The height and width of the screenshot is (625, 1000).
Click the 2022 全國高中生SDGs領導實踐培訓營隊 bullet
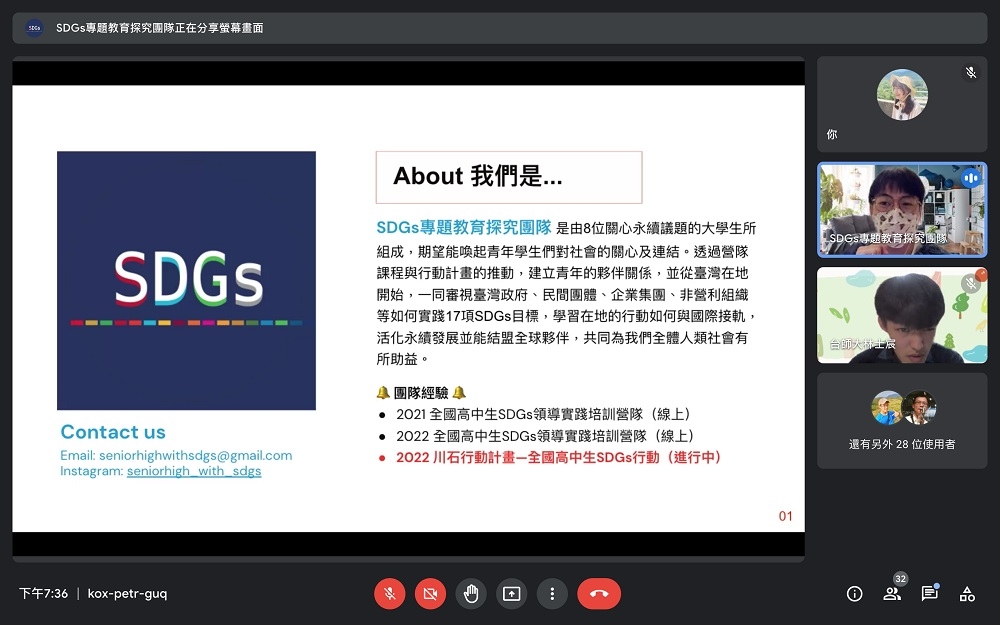[545, 436]
